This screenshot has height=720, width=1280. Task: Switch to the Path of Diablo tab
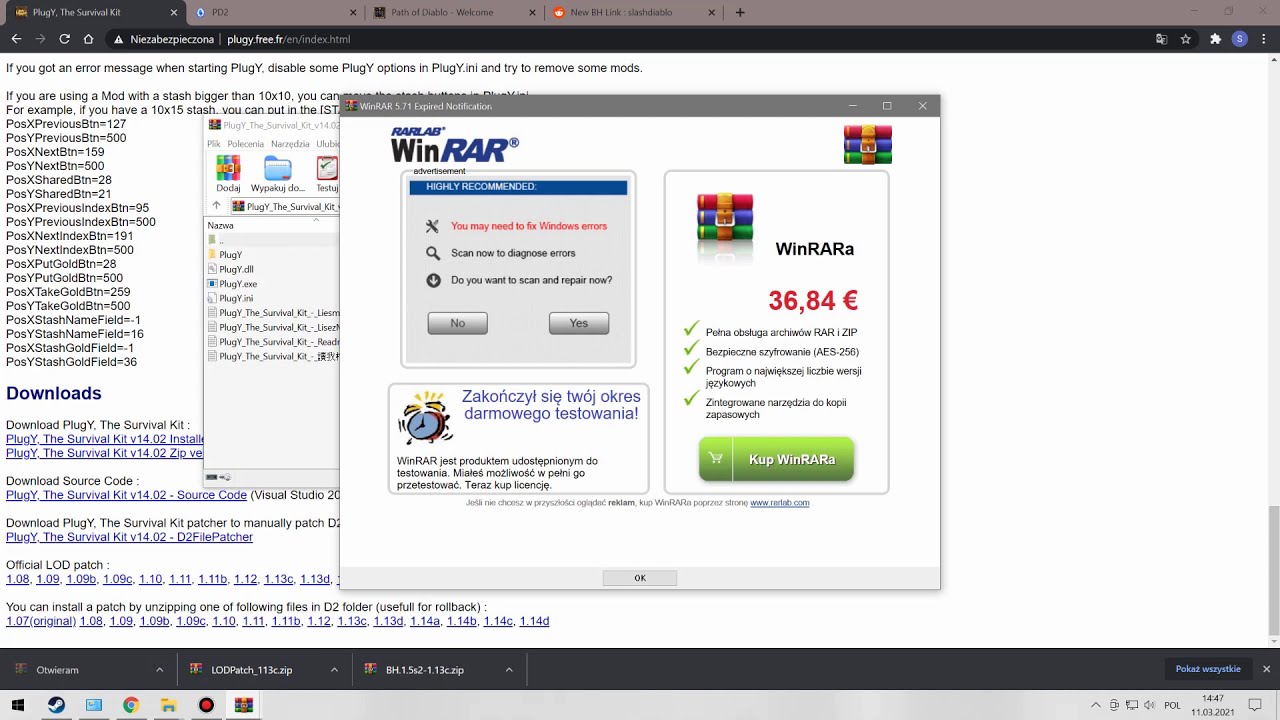(454, 13)
